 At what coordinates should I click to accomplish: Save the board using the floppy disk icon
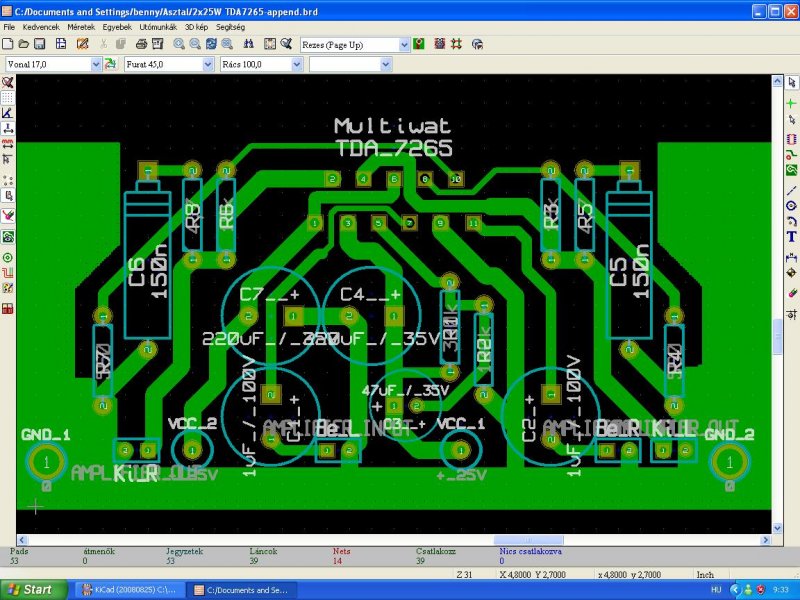point(39,44)
